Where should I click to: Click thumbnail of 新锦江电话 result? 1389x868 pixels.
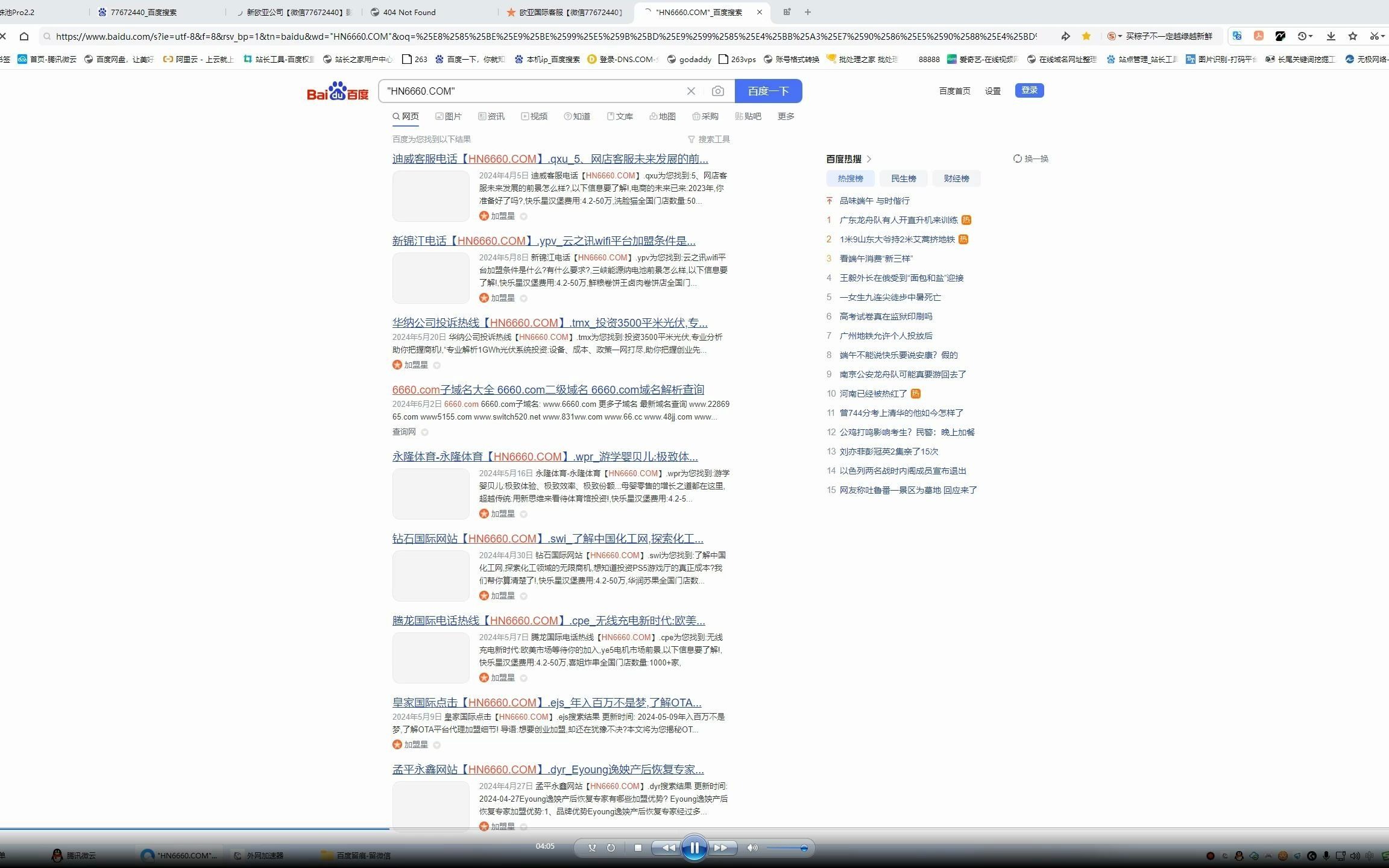point(430,278)
